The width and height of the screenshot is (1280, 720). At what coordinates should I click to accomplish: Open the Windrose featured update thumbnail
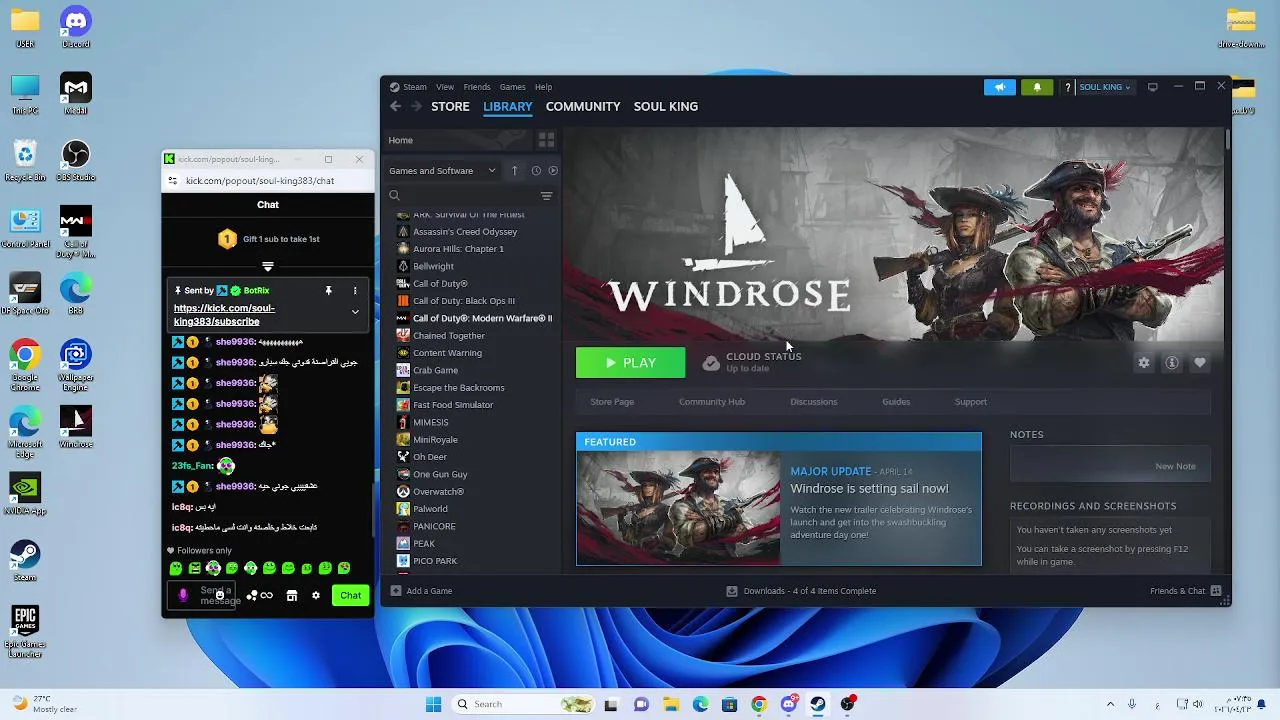pos(678,508)
